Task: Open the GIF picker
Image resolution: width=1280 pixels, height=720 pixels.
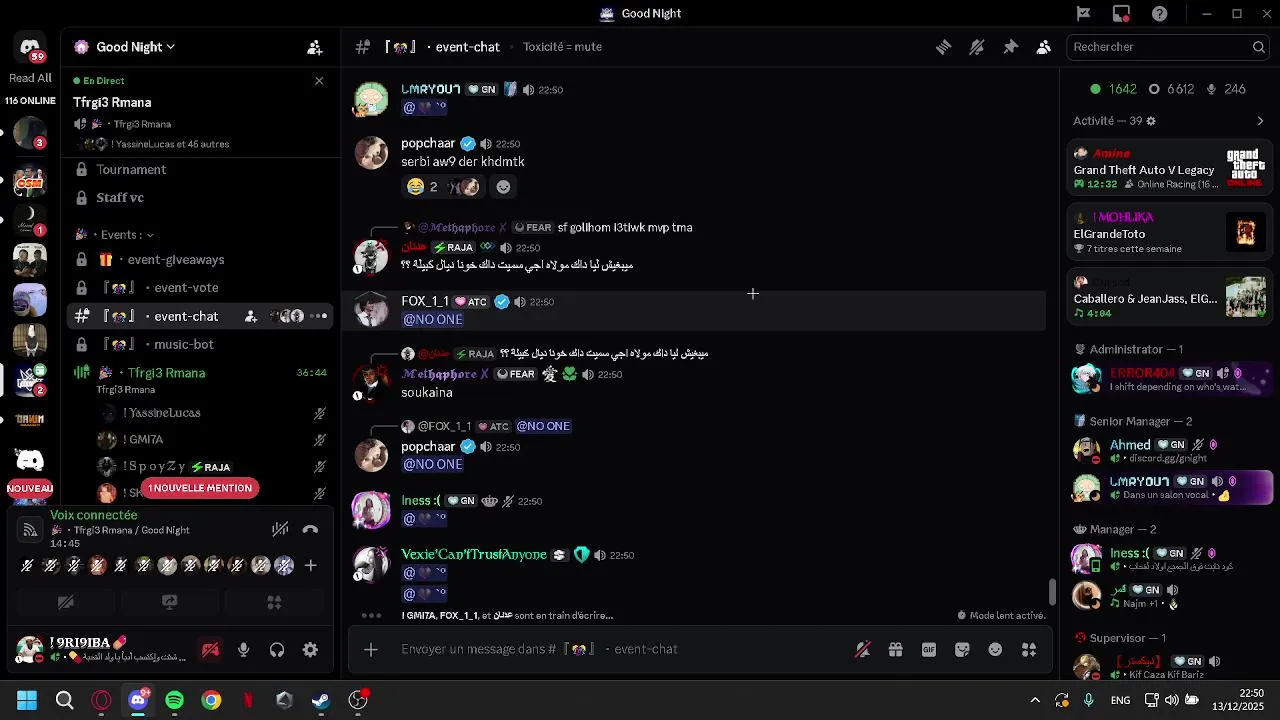Action: tap(929, 650)
